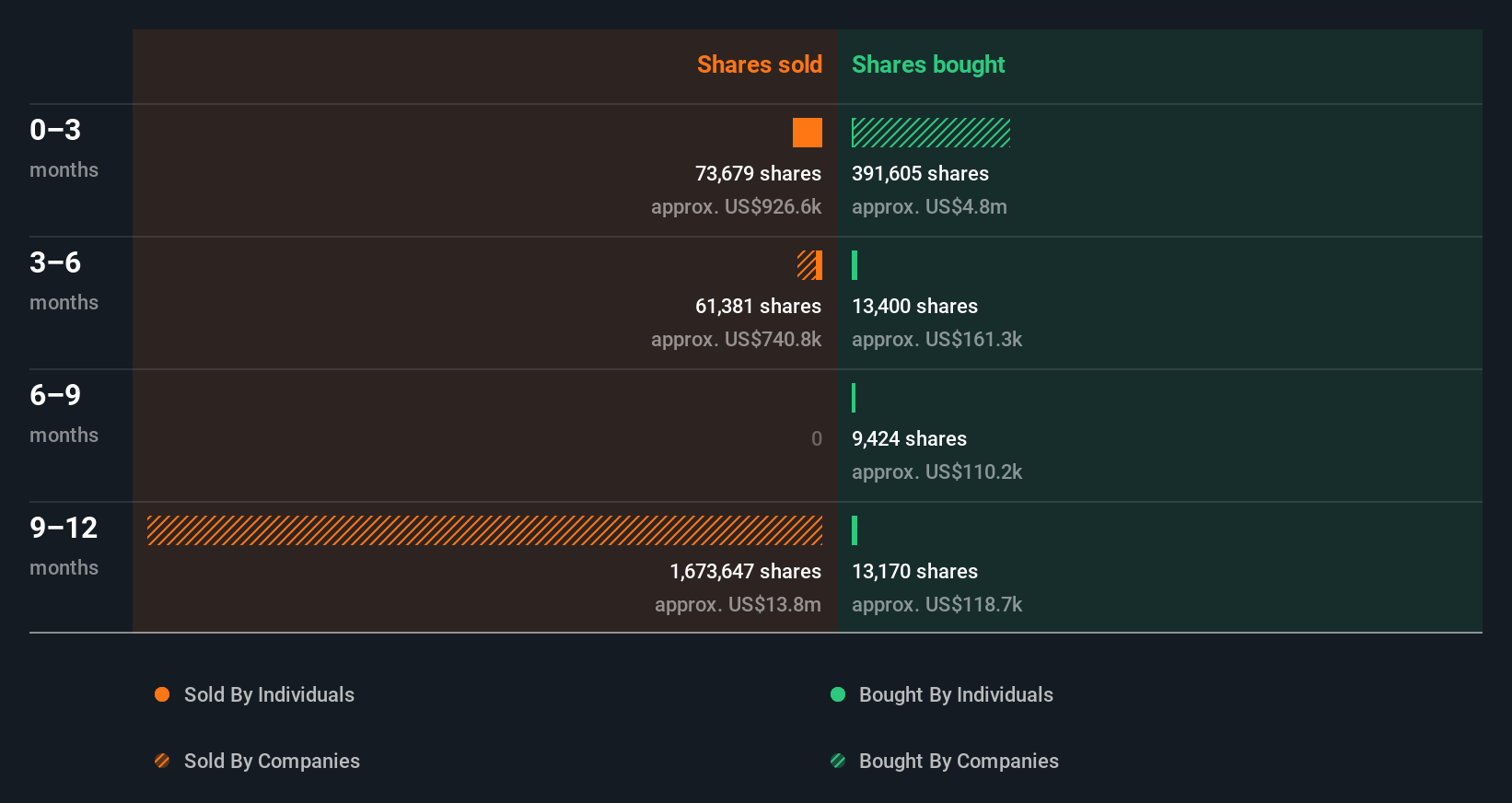
Task: Click the 13,400 shares bought value
Action: [x=914, y=306]
